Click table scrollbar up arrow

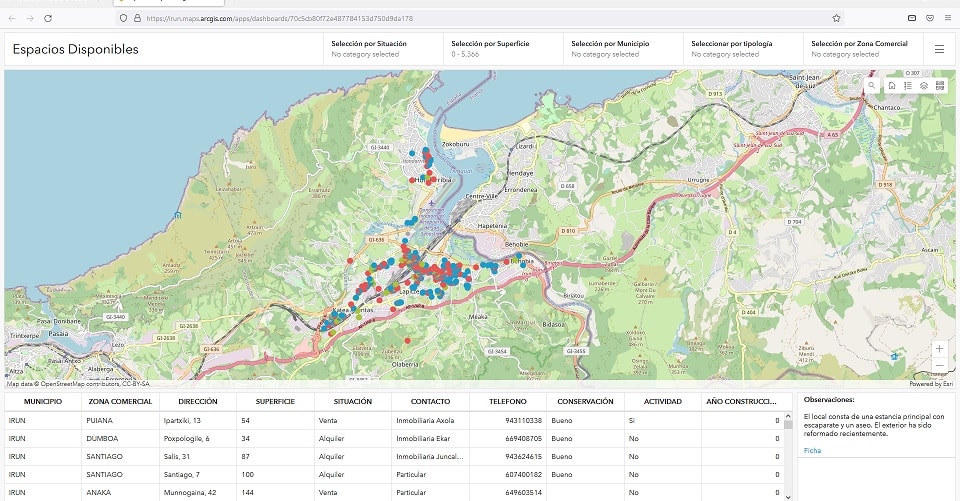788,416
